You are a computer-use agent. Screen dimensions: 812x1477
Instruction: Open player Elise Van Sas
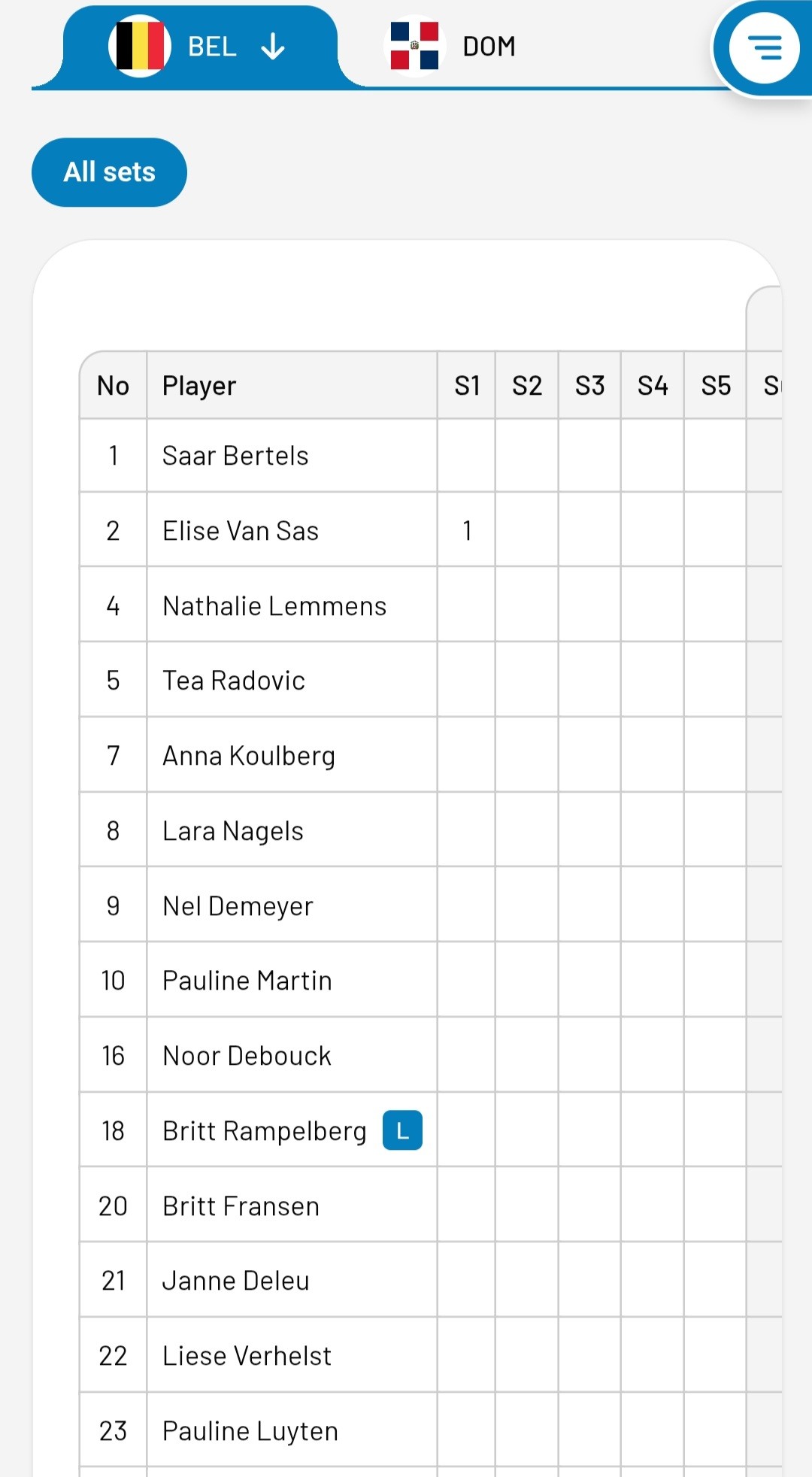point(241,531)
